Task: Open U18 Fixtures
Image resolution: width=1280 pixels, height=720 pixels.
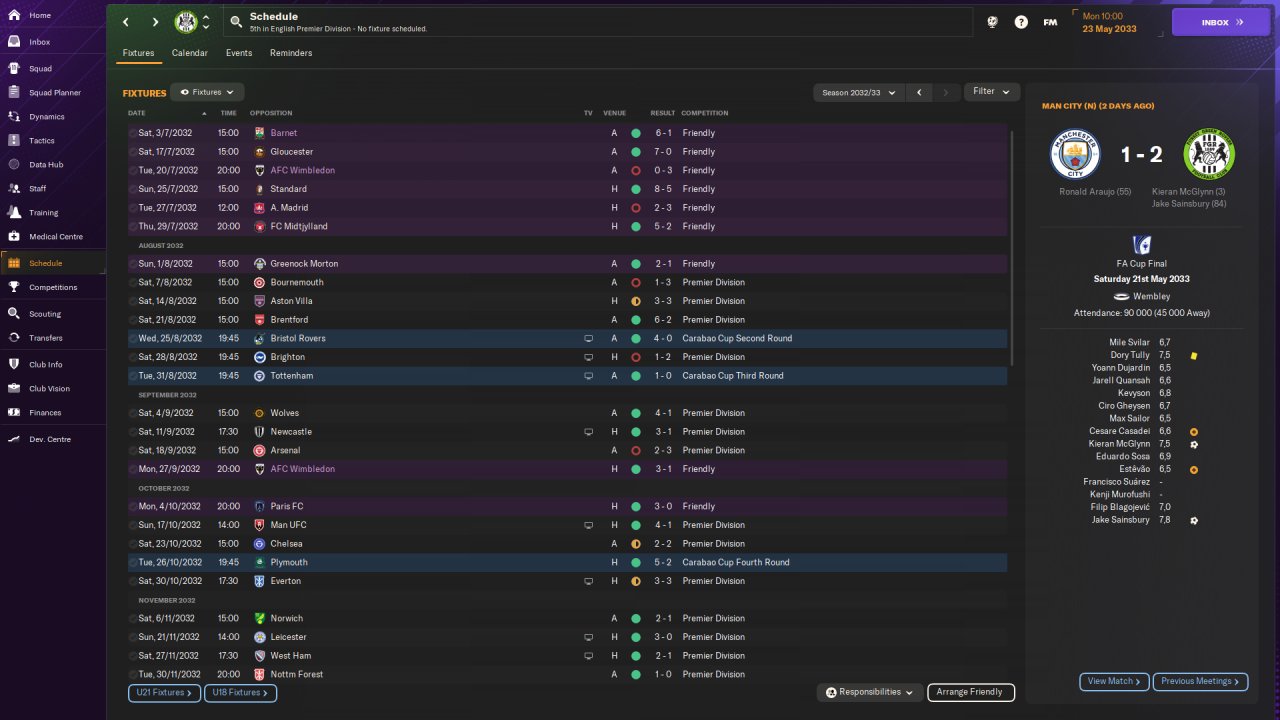Action: pos(240,692)
